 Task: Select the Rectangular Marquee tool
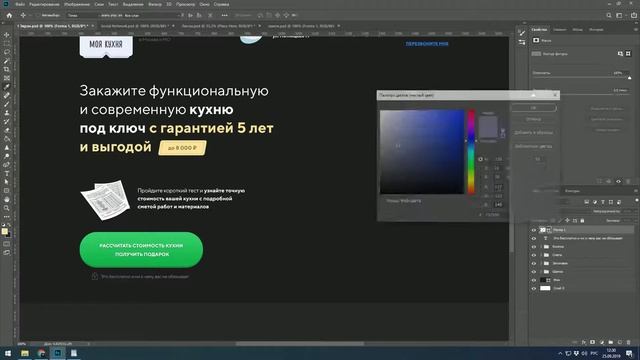point(7,43)
